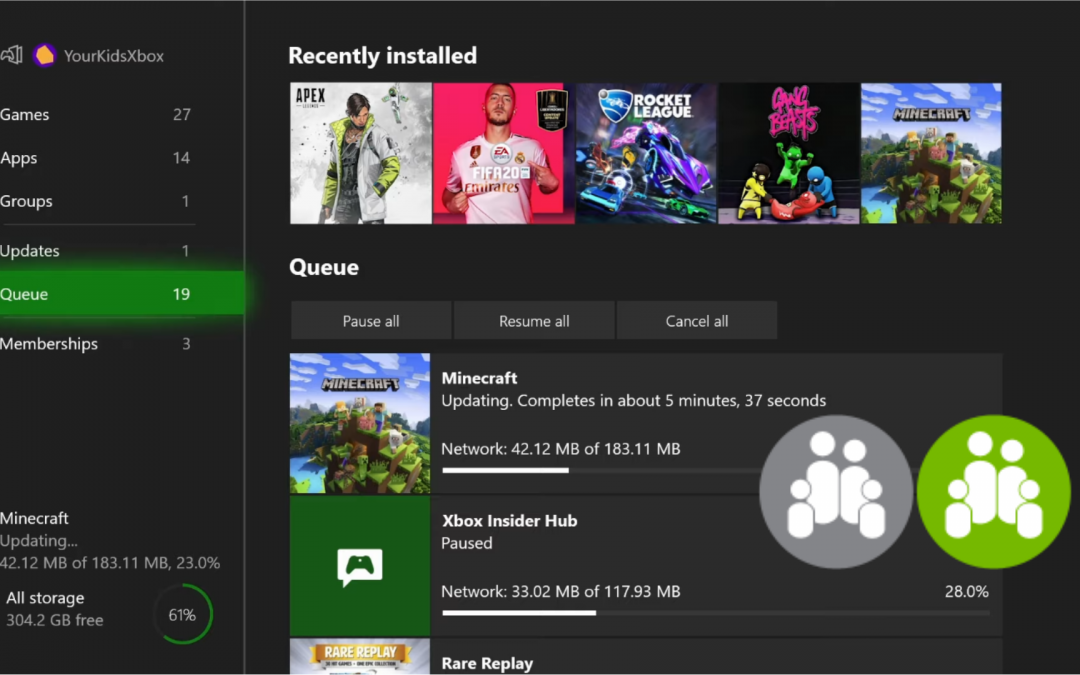Screen dimensions: 1080x675
Task: Click the sidebar 'Updating...' status text
Action: (x=39, y=541)
